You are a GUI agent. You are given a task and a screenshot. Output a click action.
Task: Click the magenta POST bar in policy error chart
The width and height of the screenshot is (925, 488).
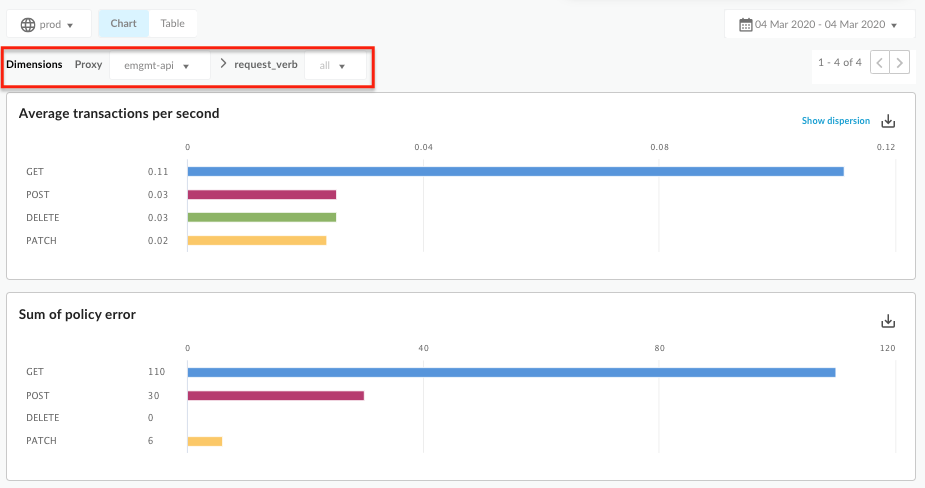pyautogui.click(x=275, y=395)
